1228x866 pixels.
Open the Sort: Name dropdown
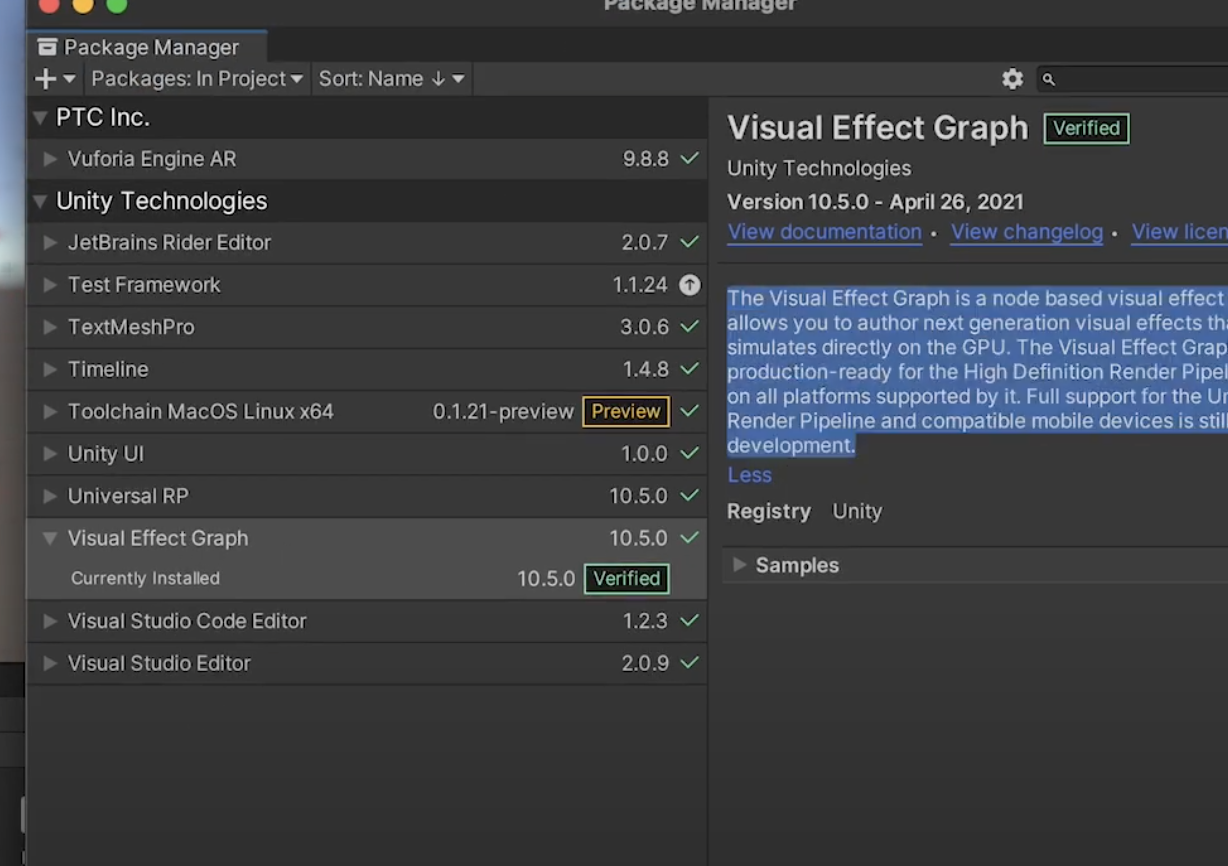pos(391,79)
